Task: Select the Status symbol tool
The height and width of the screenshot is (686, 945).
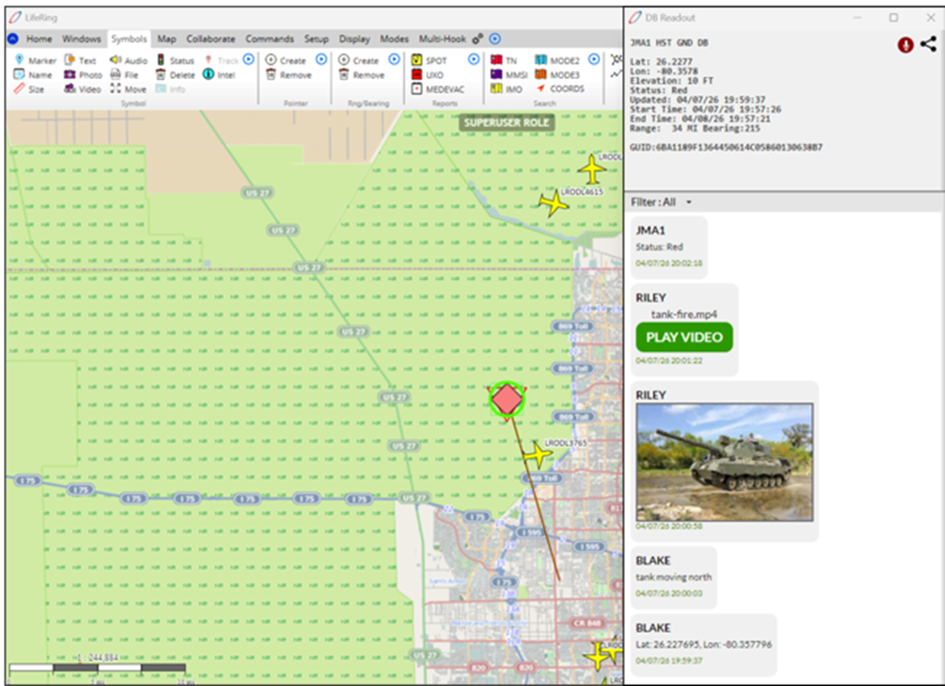Action: click(174, 61)
